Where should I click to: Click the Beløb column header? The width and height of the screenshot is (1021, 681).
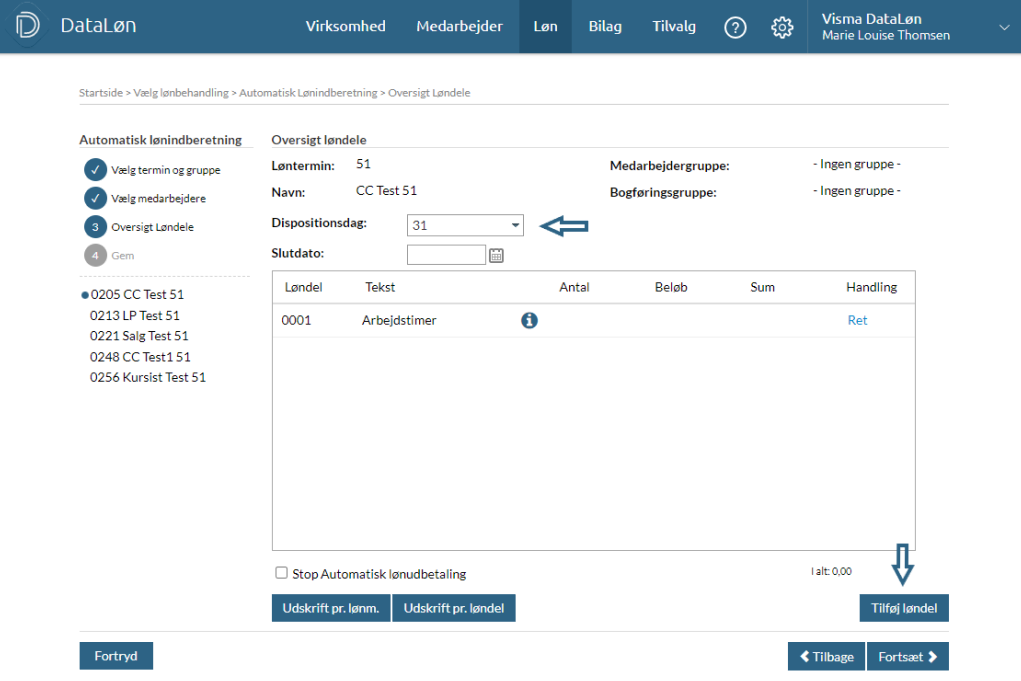pyautogui.click(x=671, y=287)
